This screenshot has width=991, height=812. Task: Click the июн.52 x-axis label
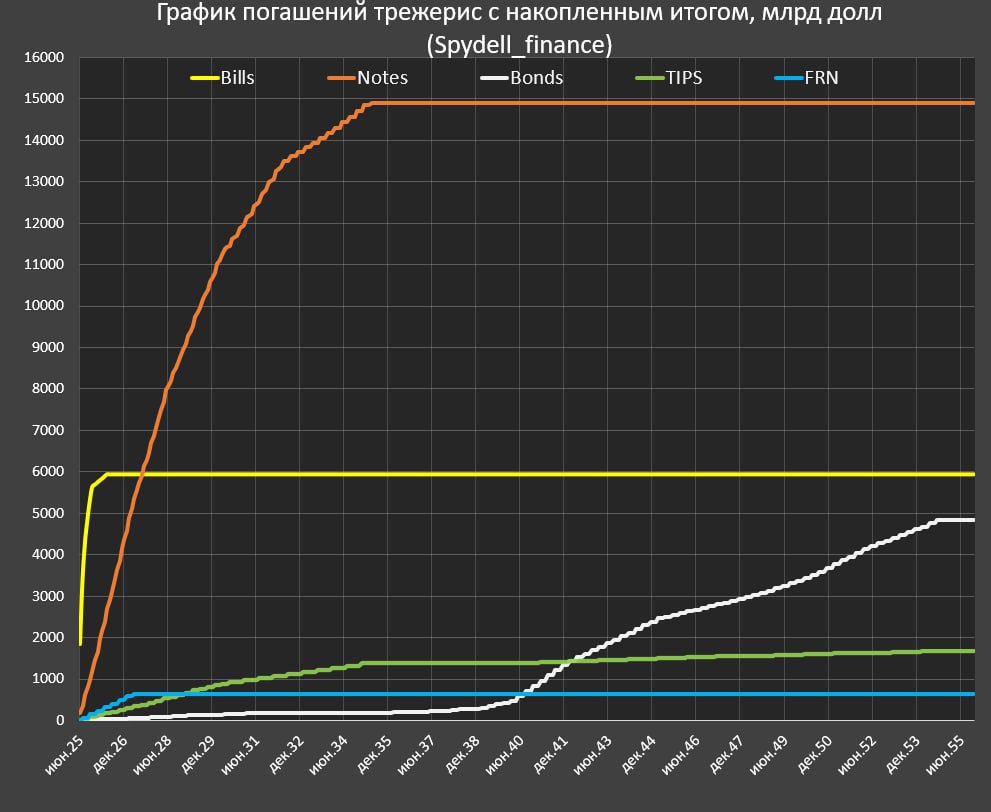pos(858,754)
